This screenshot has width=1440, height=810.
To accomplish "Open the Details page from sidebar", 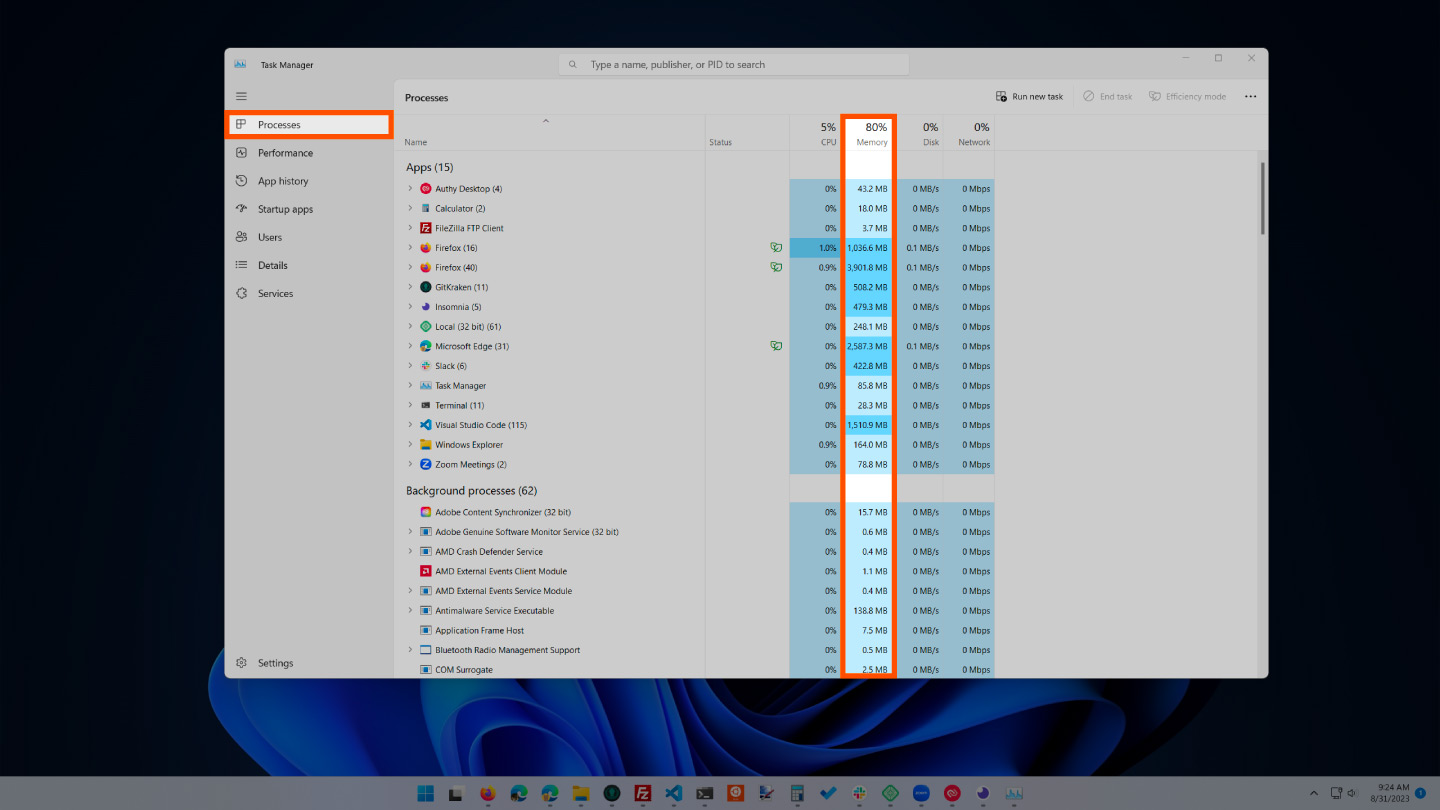I will 241,264.
